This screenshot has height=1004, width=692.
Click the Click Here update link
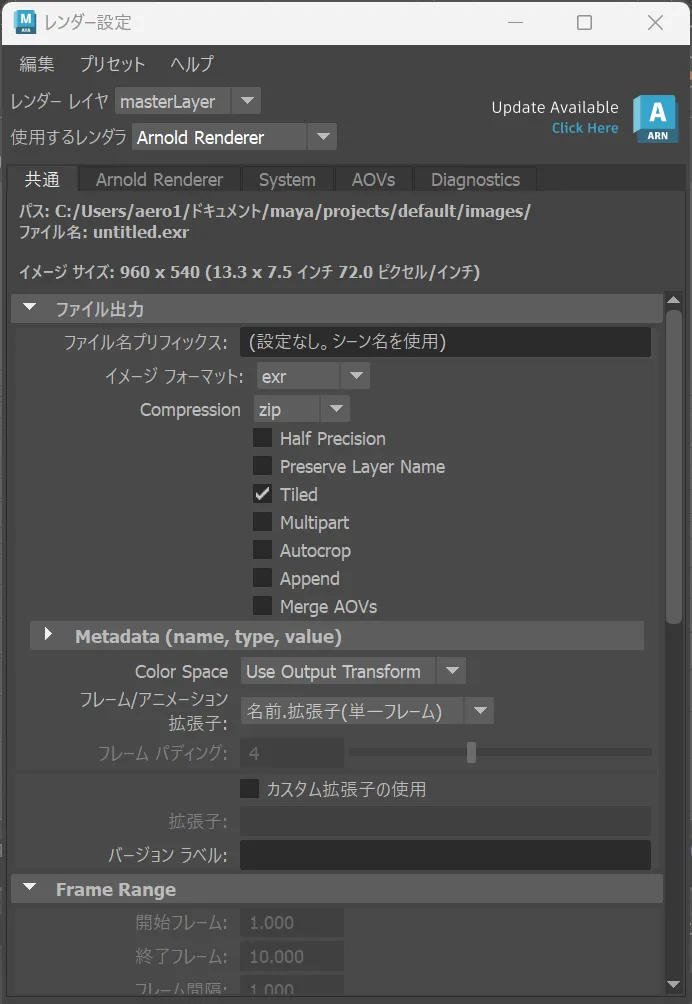(585, 128)
